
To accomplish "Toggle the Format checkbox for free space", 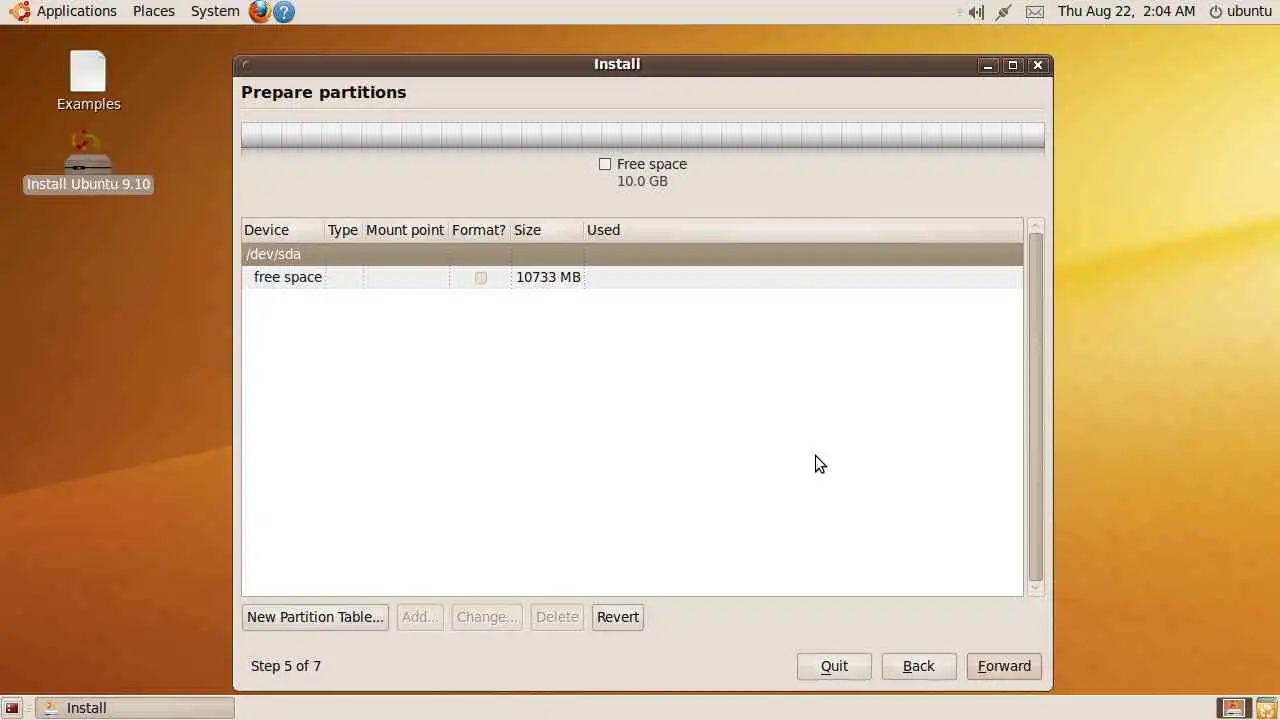I will (481, 278).
